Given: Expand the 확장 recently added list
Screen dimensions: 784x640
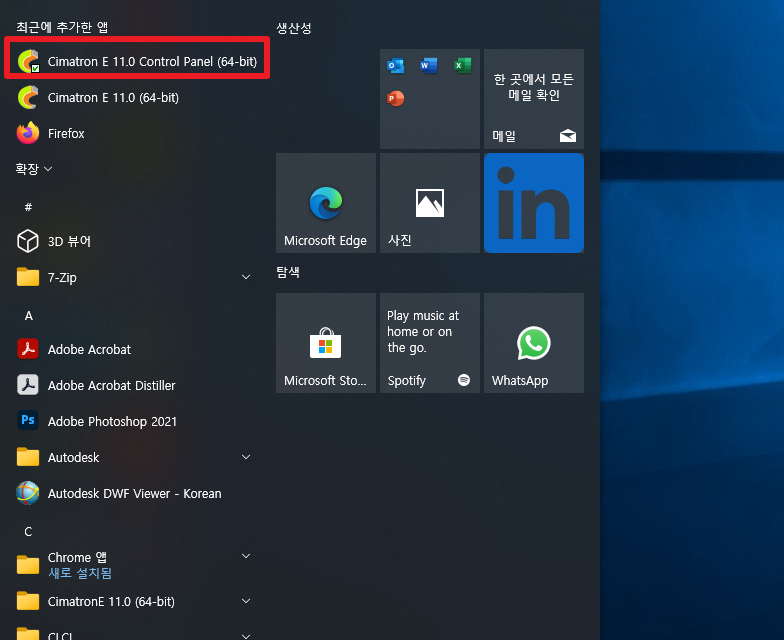Looking at the screenshot, I should [34, 169].
